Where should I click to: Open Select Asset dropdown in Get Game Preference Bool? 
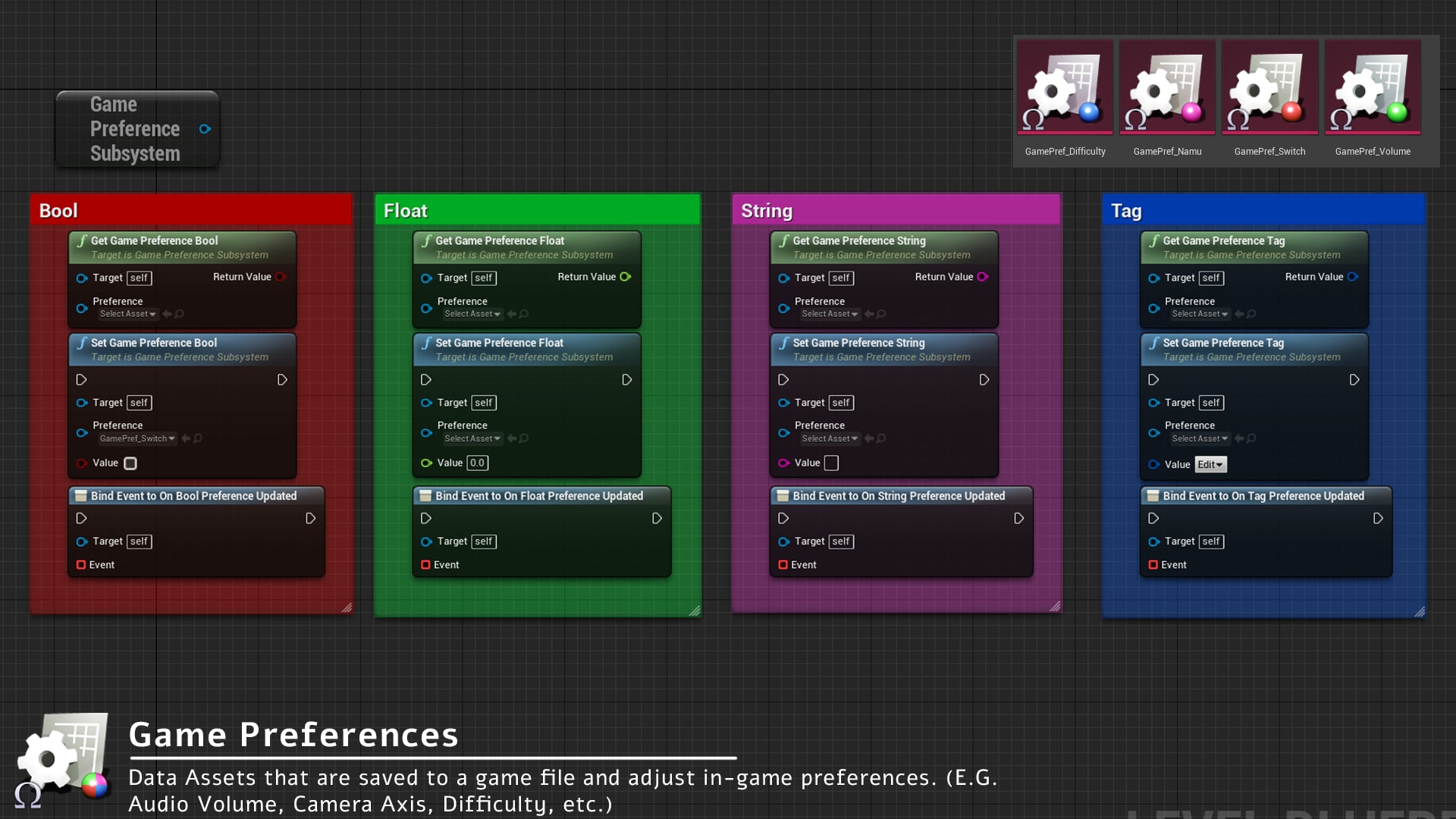click(x=127, y=314)
